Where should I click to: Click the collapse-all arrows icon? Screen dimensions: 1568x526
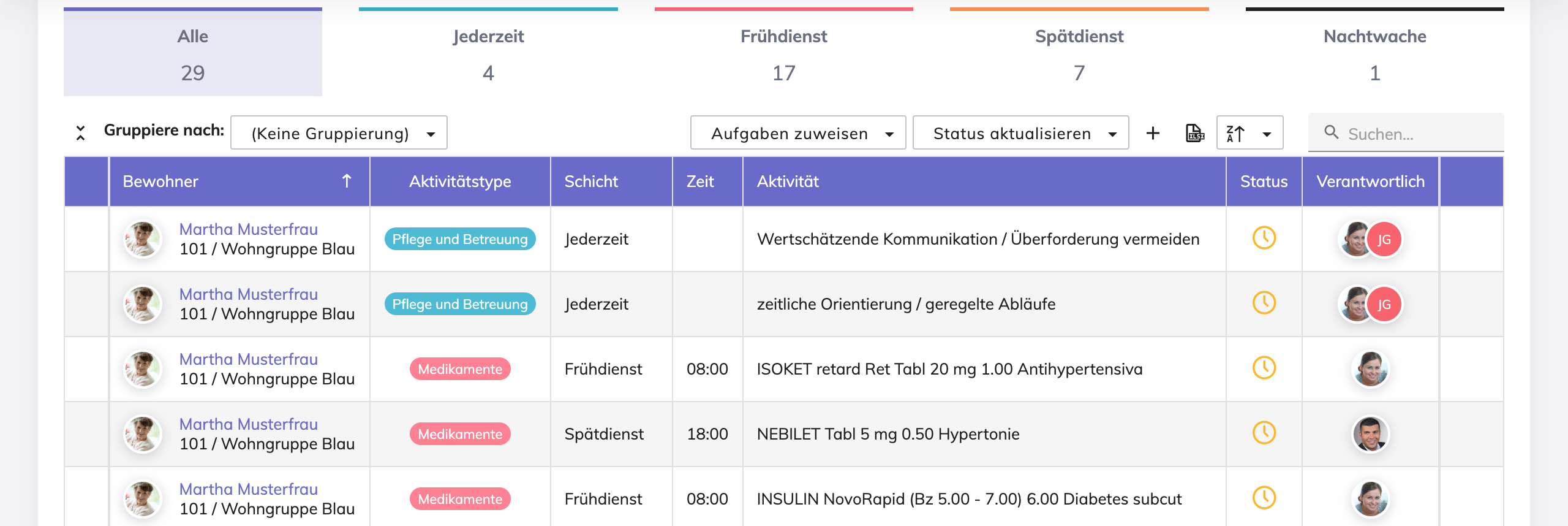80,133
